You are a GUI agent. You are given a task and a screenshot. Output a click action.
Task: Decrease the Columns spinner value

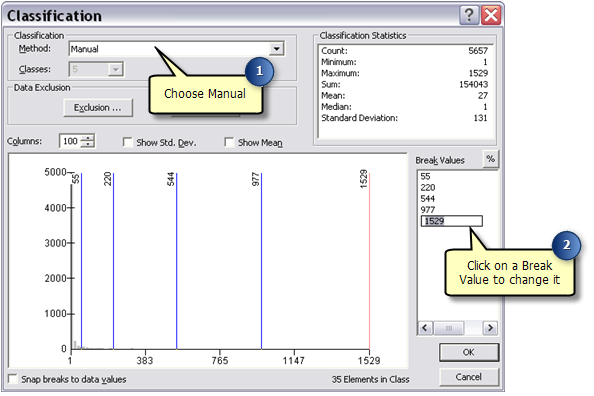click(x=88, y=144)
